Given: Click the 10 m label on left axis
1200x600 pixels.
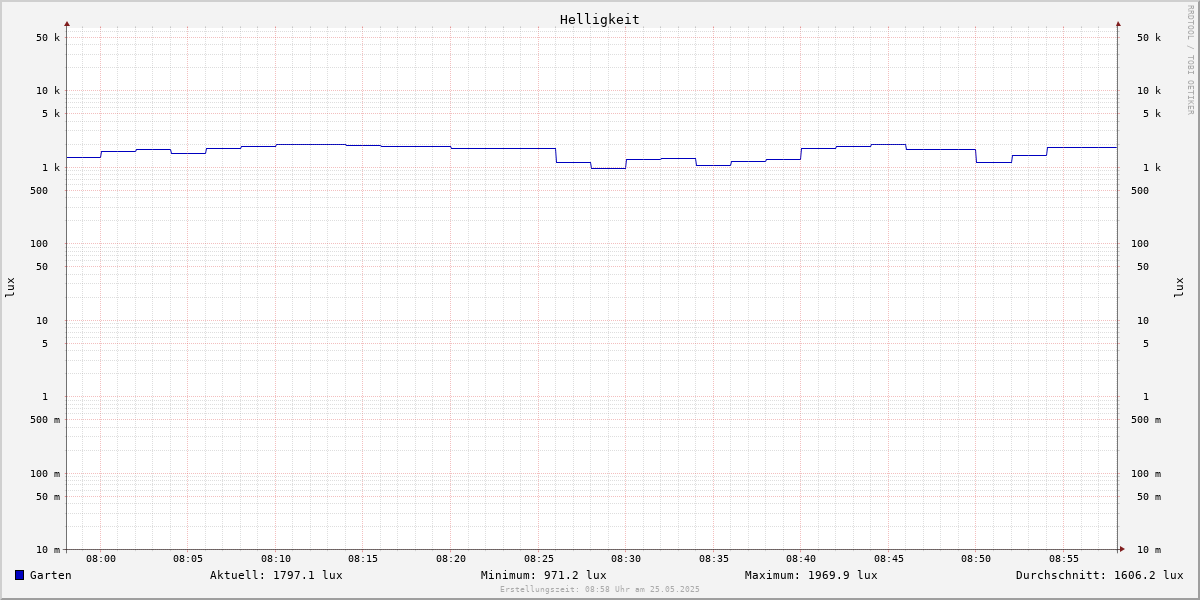Looking at the screenshot, I should pos(48,550).
